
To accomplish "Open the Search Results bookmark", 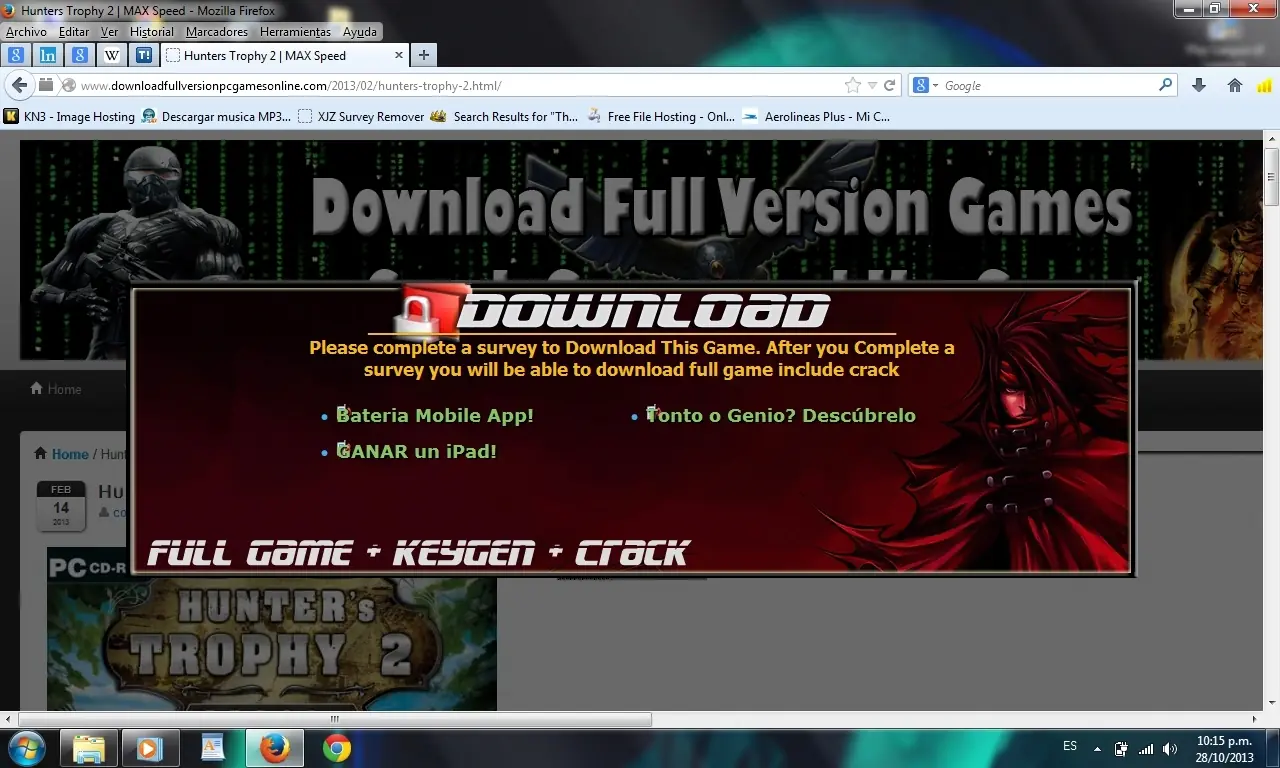I will tap(504, 116).
